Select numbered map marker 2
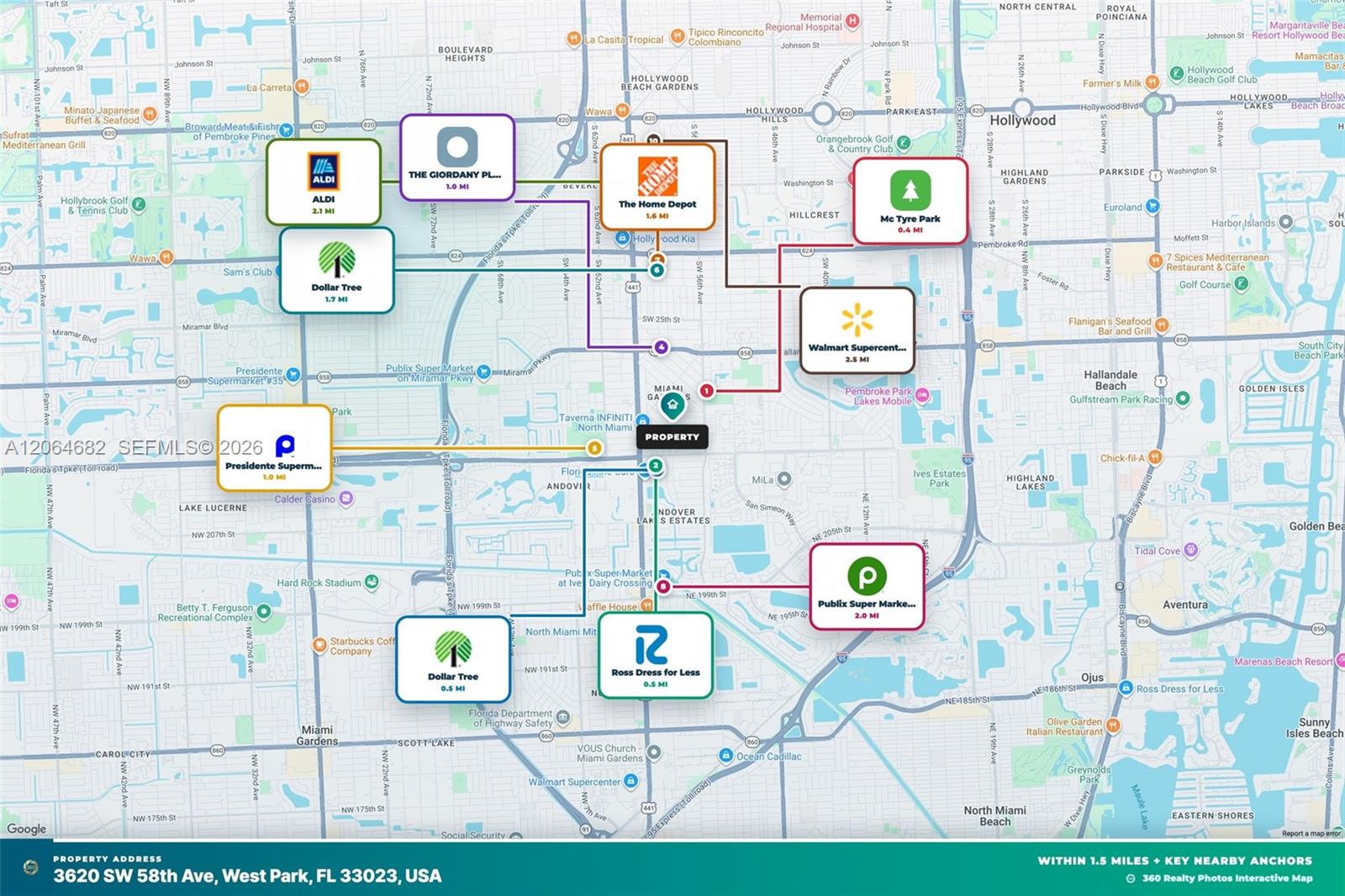The height and width of the screenshot is (896, 1345). tap(656, 466)
